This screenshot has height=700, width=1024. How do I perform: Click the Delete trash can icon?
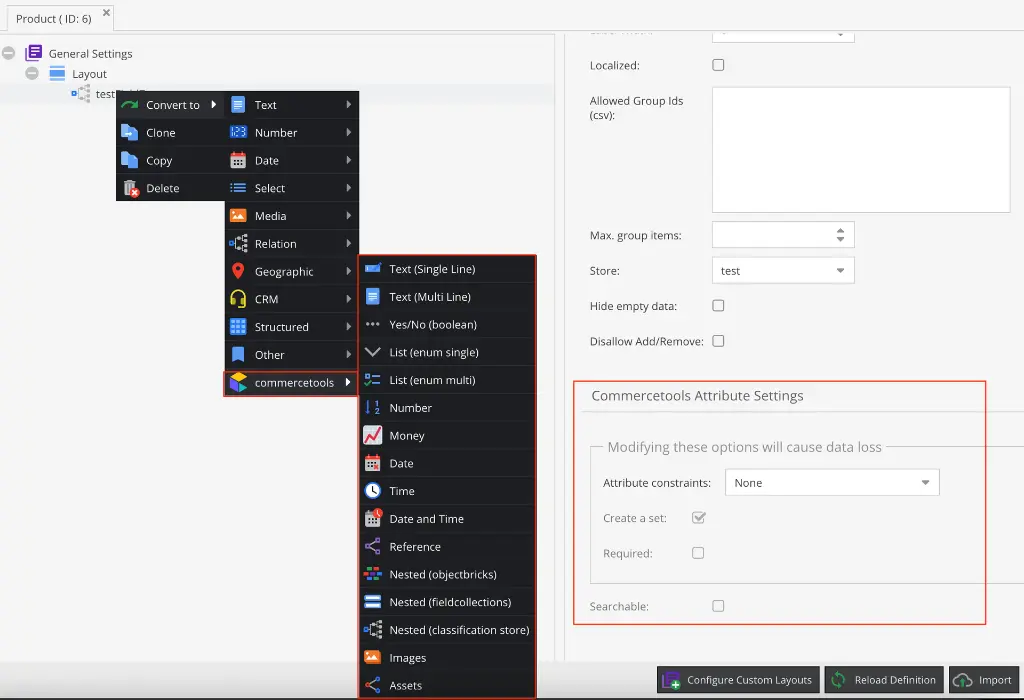pyautogui.click(x=131, y=188)
